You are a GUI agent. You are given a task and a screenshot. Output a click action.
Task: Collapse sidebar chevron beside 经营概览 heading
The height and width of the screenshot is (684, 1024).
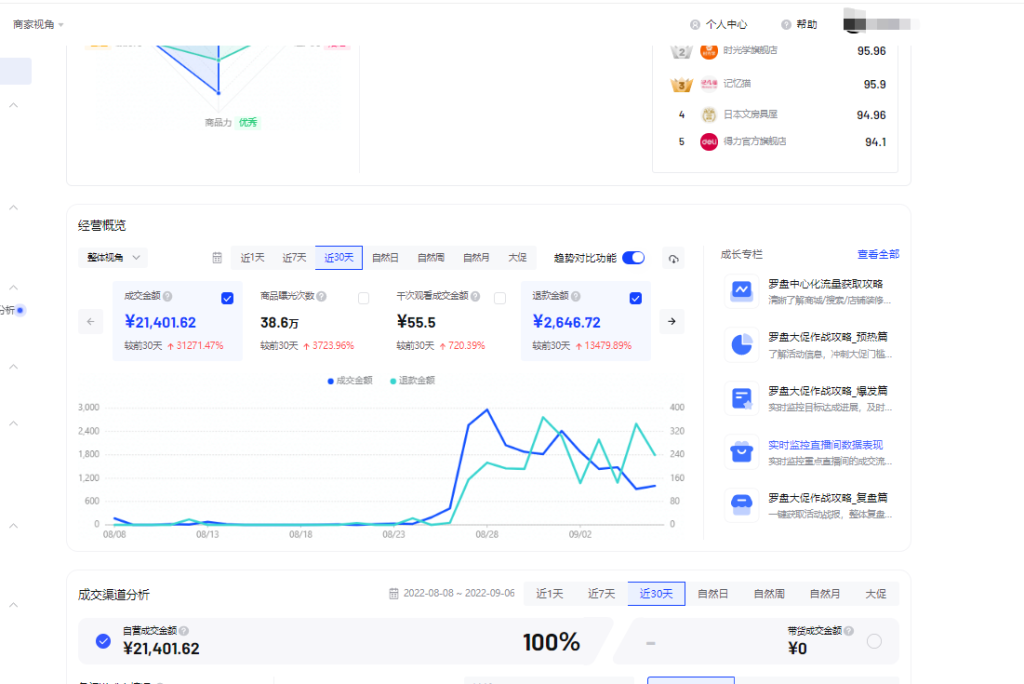point(13,208)
